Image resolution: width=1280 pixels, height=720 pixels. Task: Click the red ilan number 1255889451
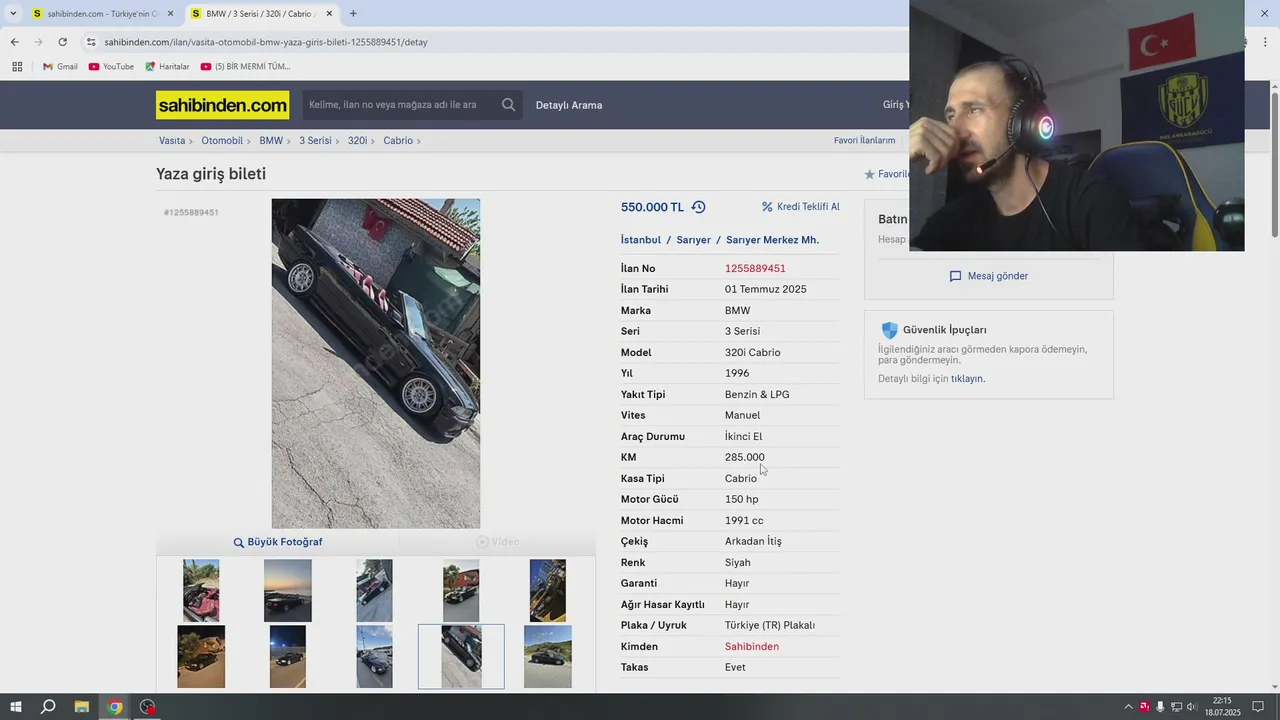point(755,269)
